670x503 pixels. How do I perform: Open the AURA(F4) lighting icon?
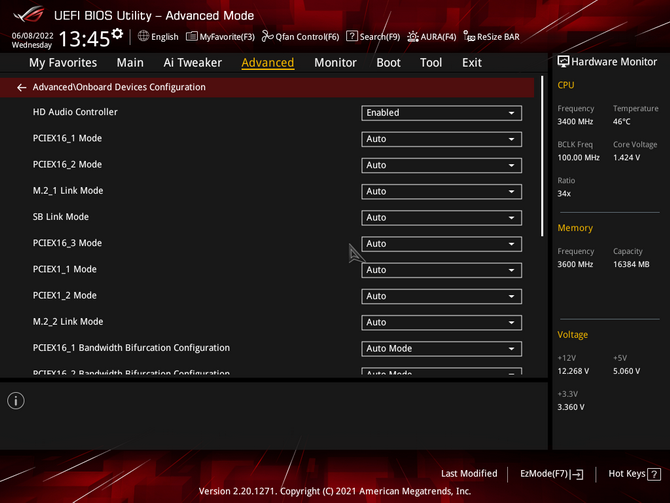point(413,37)
